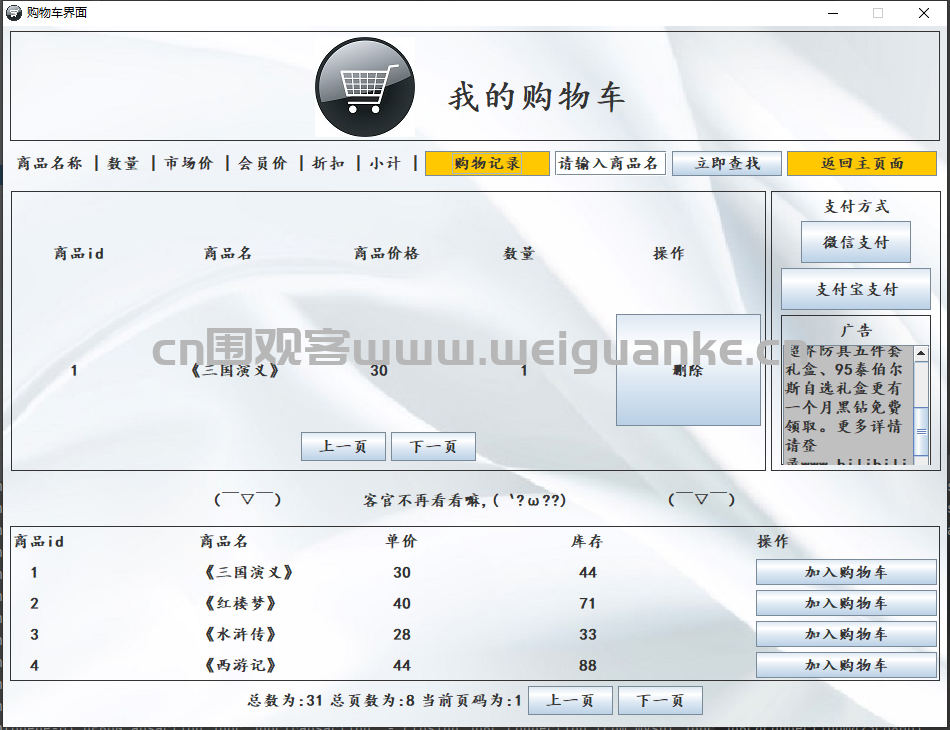Focus the 请输入商品名 search field

tap(610, 164)
